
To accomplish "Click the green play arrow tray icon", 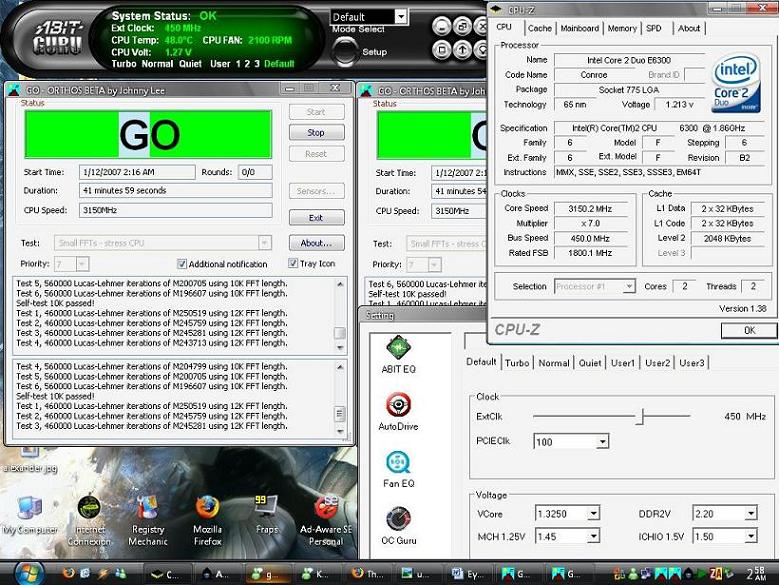I will (701, 574).
